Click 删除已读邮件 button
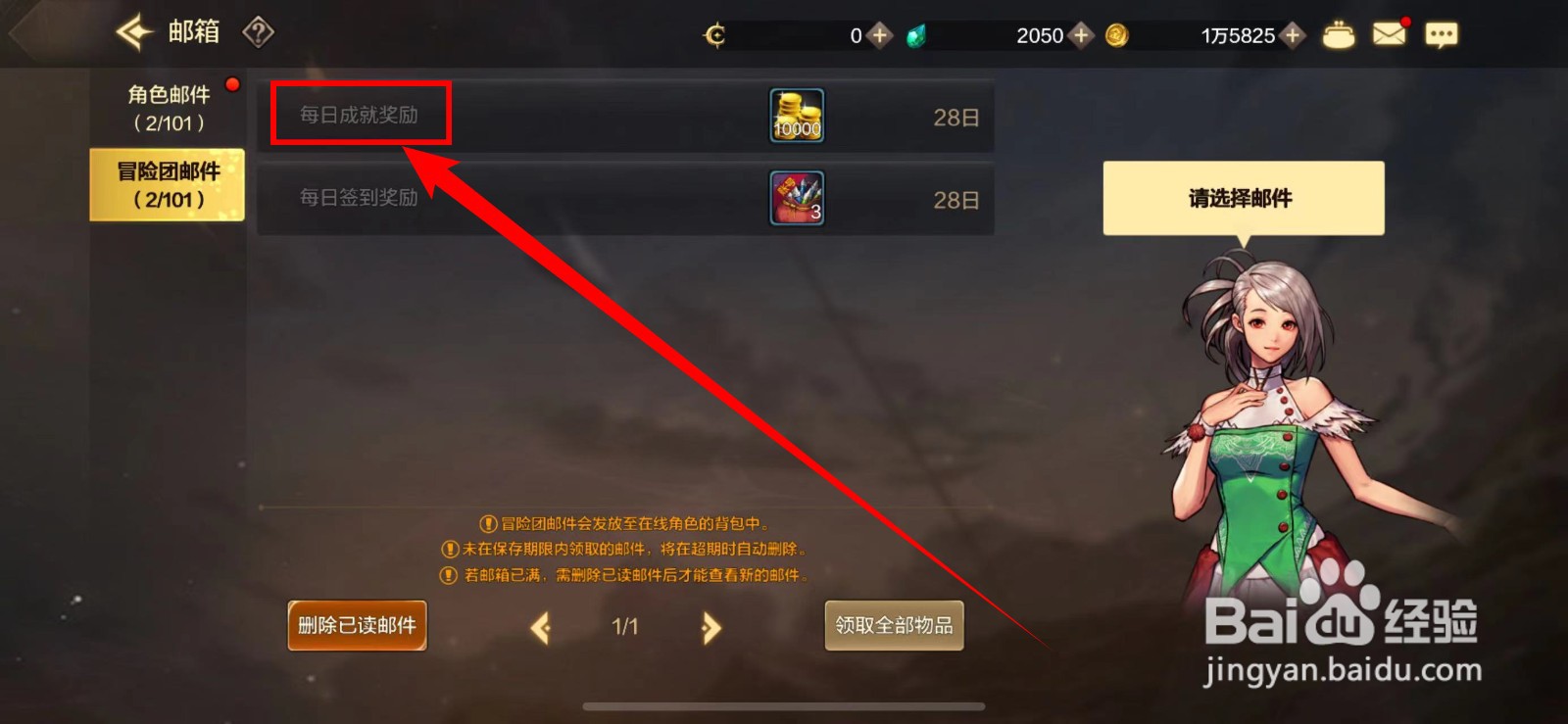This screenshot has height=724, width=1568. pos(357,625)
